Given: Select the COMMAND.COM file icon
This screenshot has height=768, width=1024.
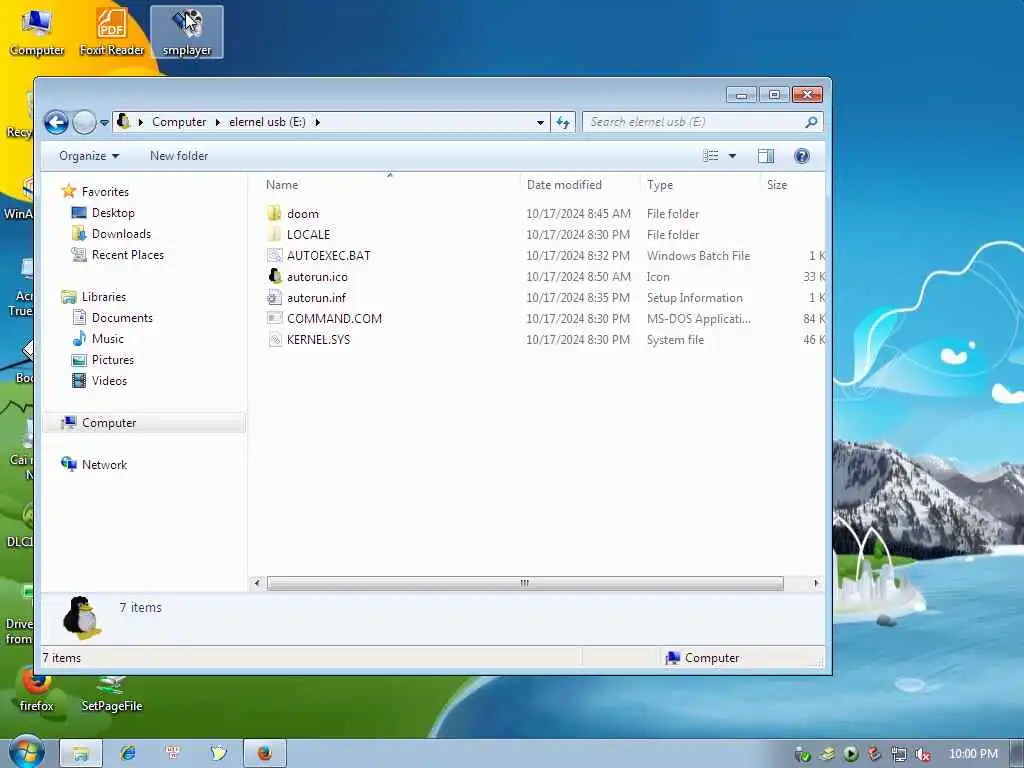Looking at the screenshot, I should click(274, 318).
